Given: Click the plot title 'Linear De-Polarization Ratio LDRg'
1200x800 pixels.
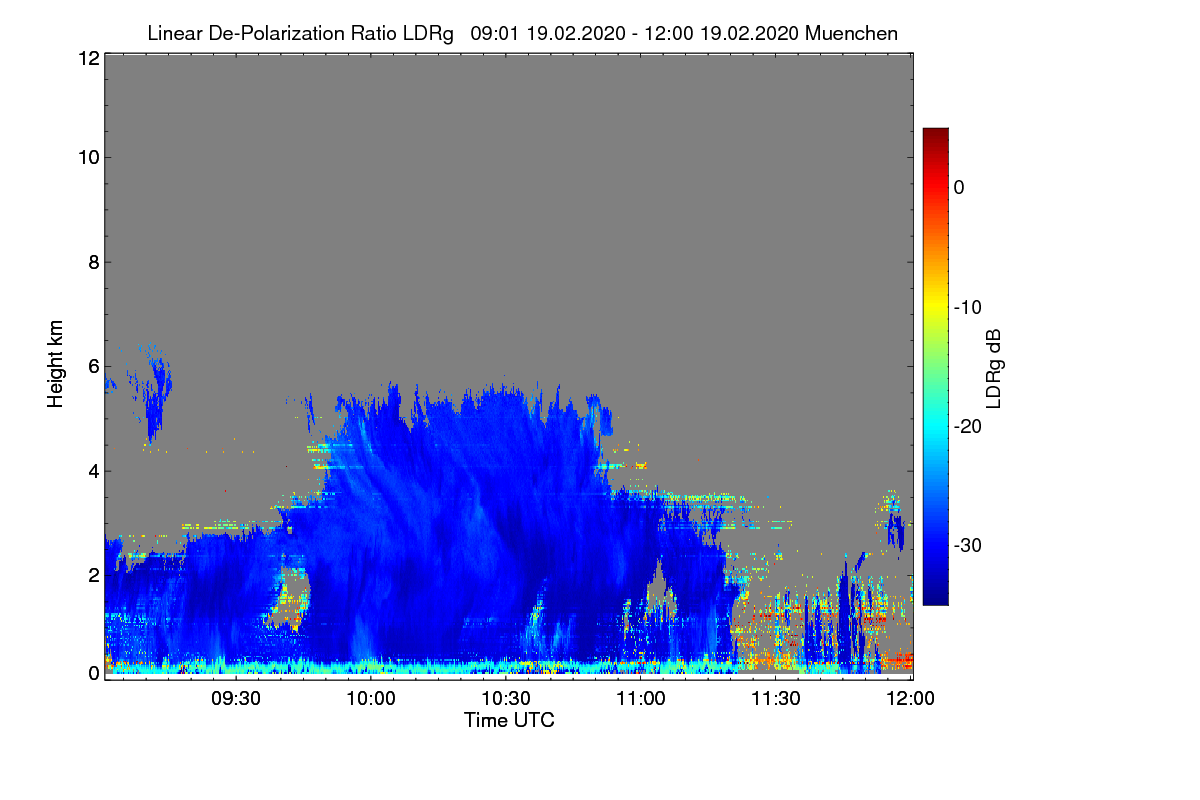Looking at the screenshot, I should [x=301, y=33].
